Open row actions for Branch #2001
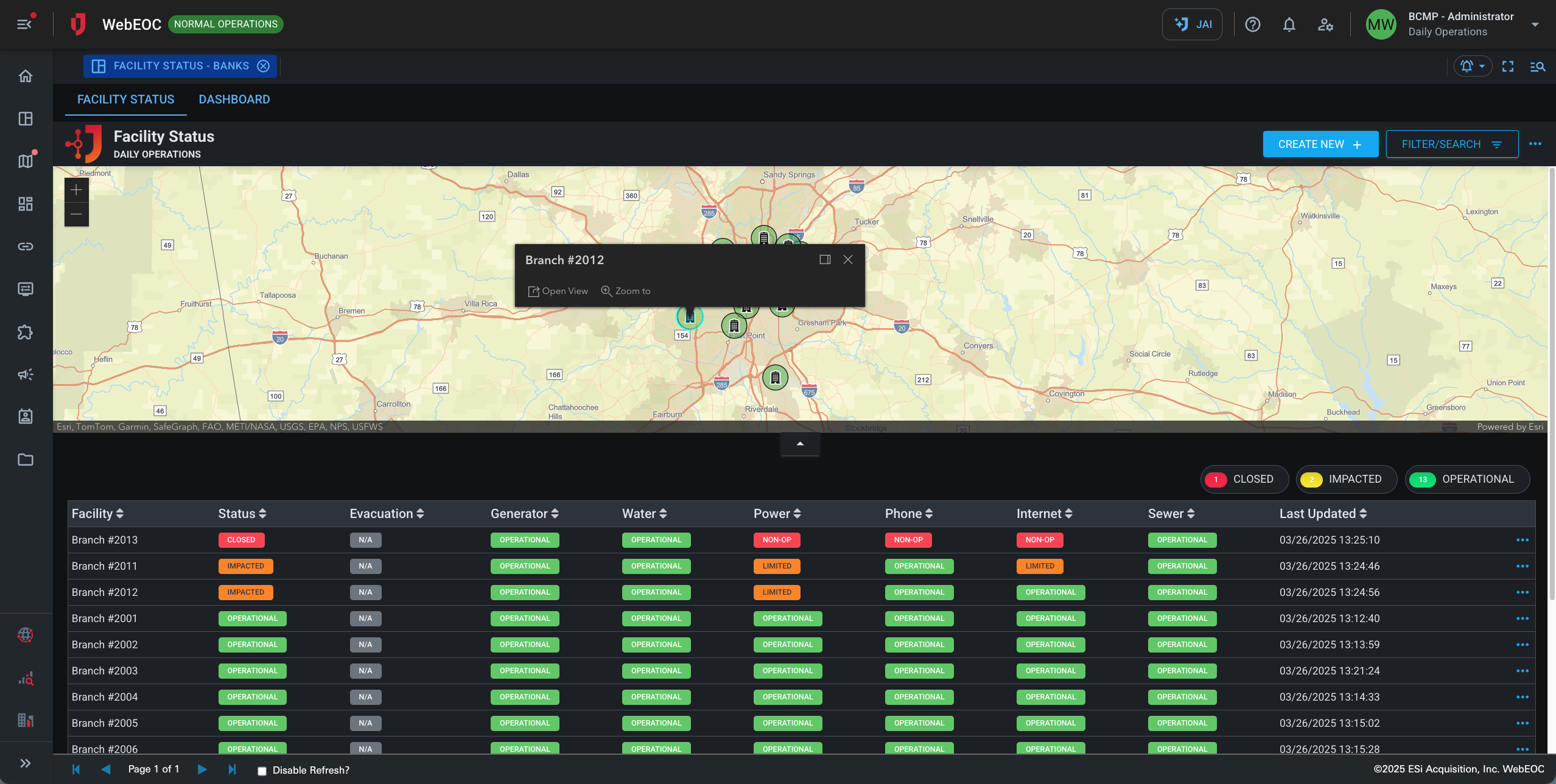1556x784 pixels. coord(1523,618)
